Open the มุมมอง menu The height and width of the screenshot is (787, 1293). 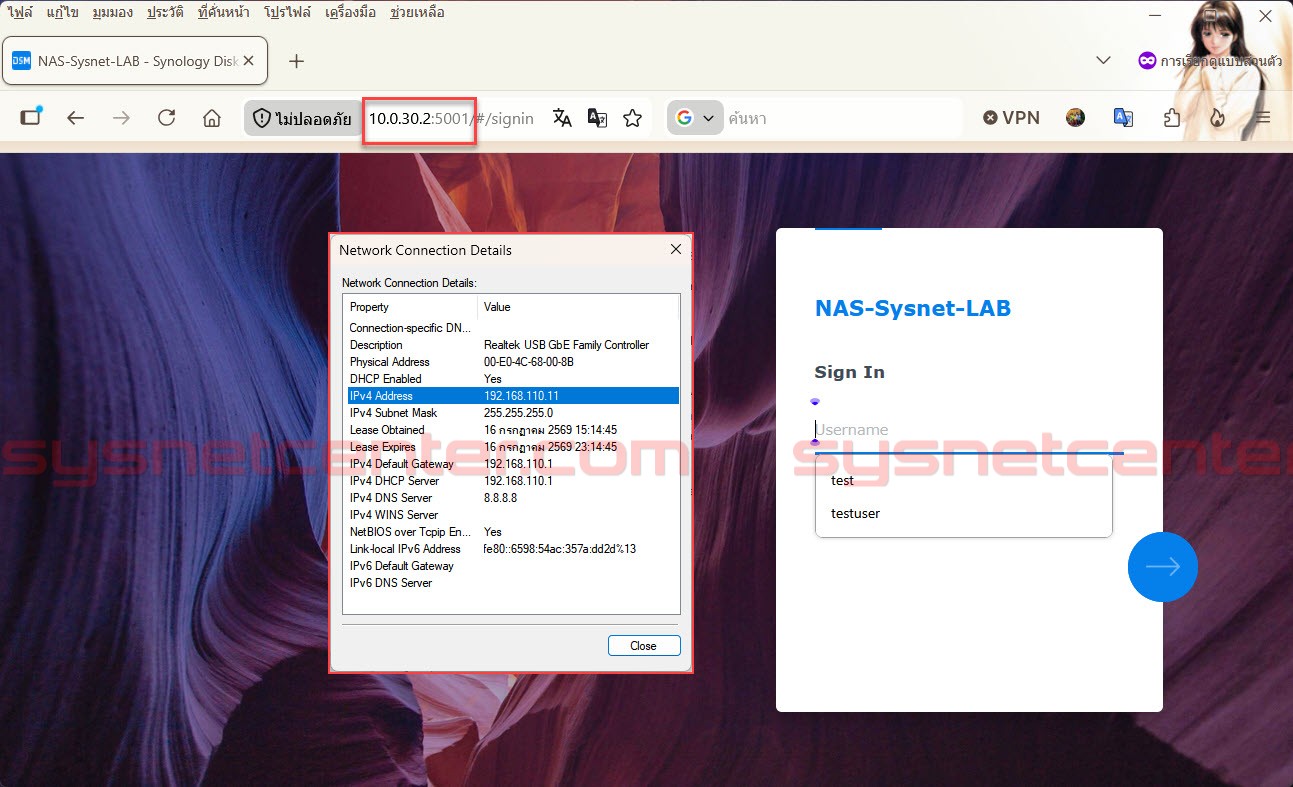pyautogui.click(x=114, y=13)
